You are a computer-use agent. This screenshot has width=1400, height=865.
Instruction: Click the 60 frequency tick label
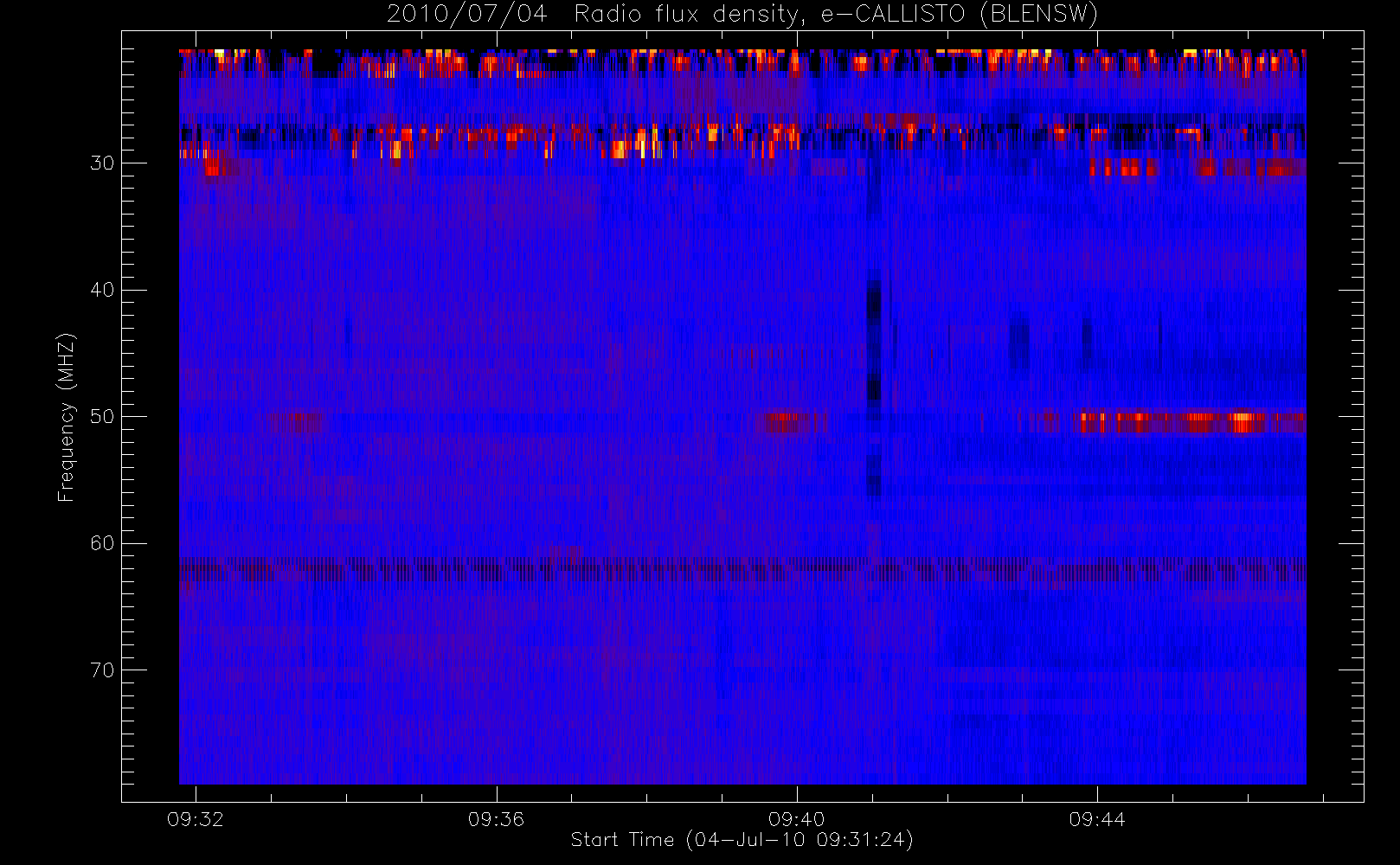click(x=102, y=543)
